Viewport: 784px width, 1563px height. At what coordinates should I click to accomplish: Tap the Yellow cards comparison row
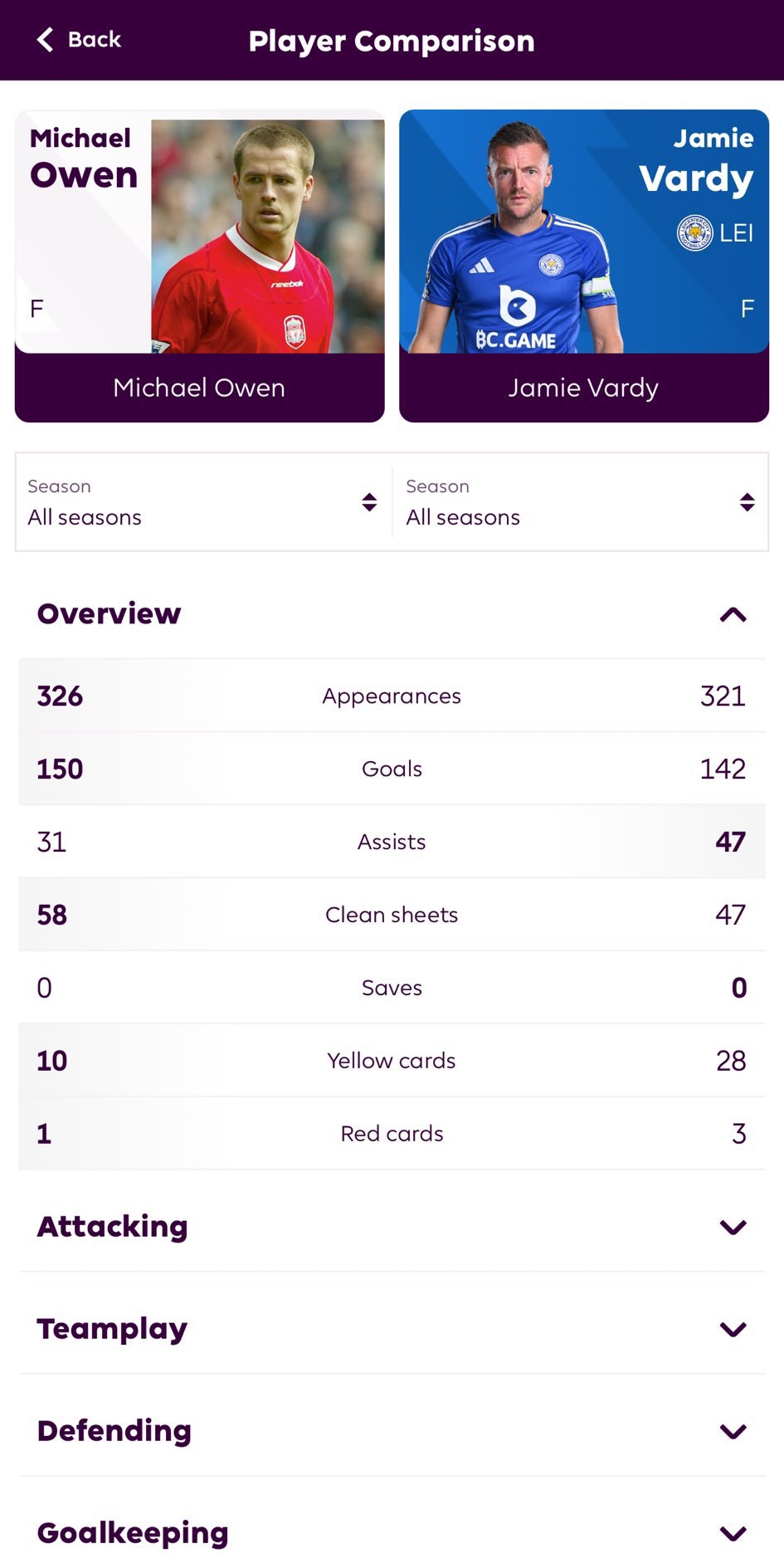(x=392, y=1061)
